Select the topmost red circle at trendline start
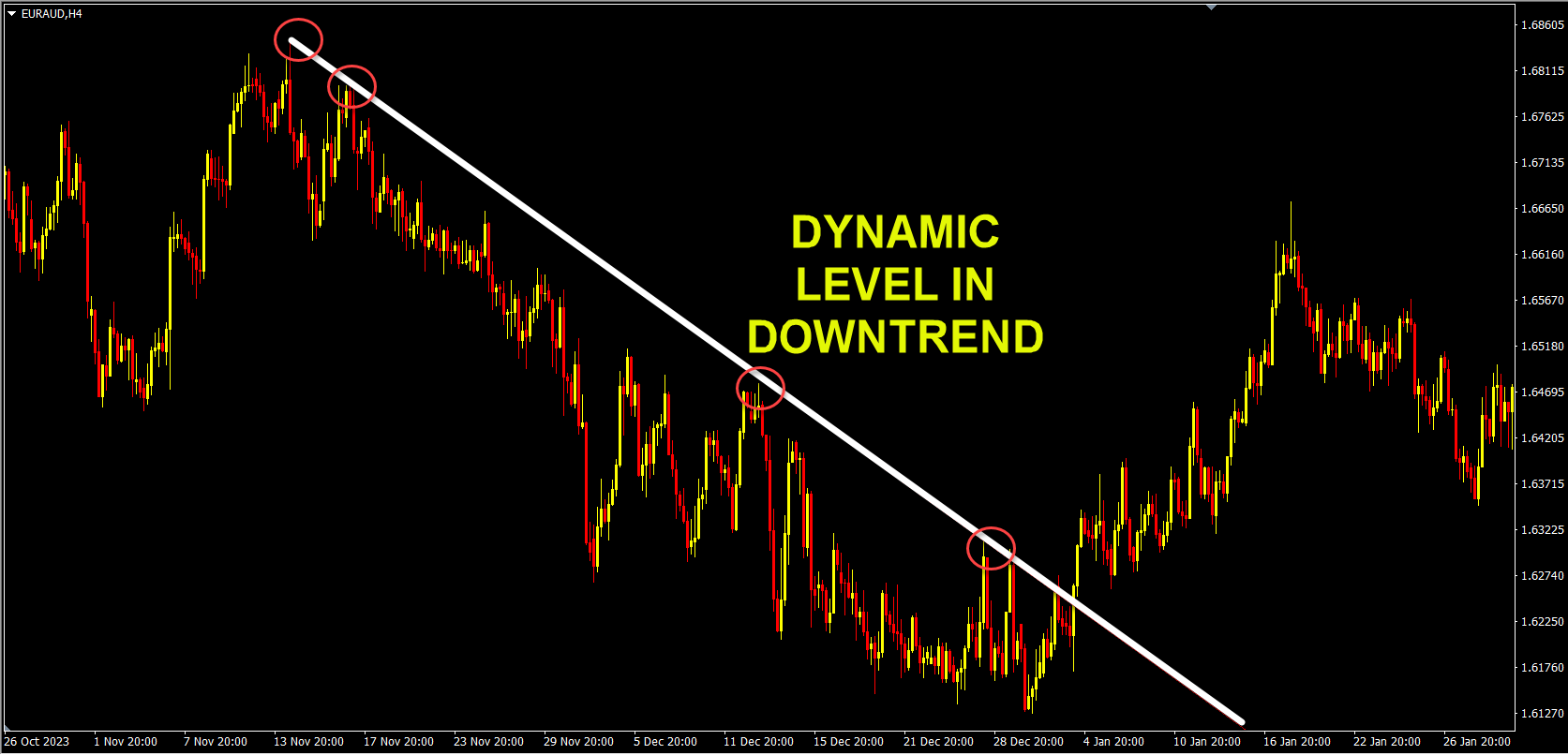 pyautogui.click(x=298, y=39)
